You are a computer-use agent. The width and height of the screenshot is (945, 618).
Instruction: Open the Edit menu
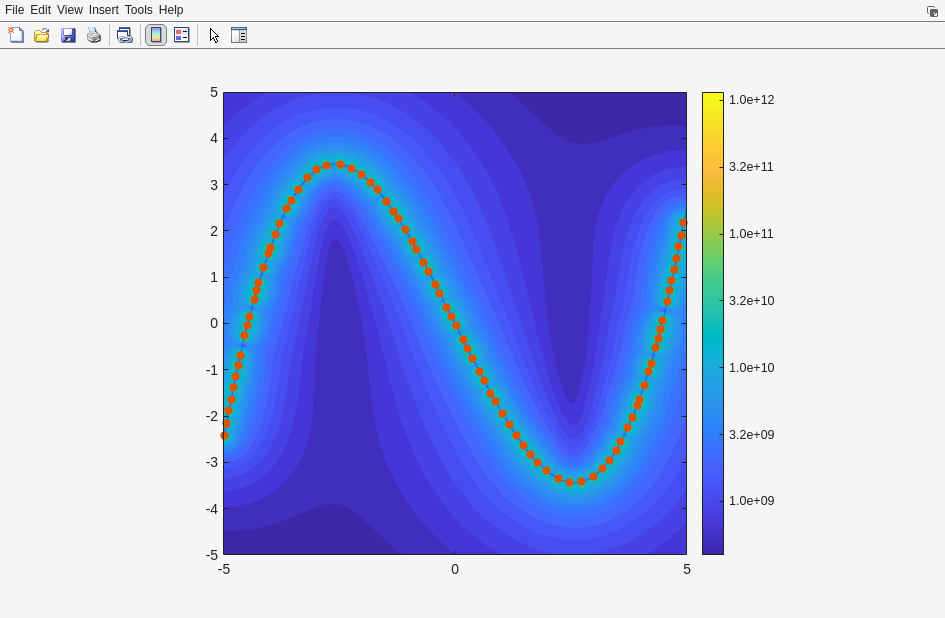tap(40, 10)
